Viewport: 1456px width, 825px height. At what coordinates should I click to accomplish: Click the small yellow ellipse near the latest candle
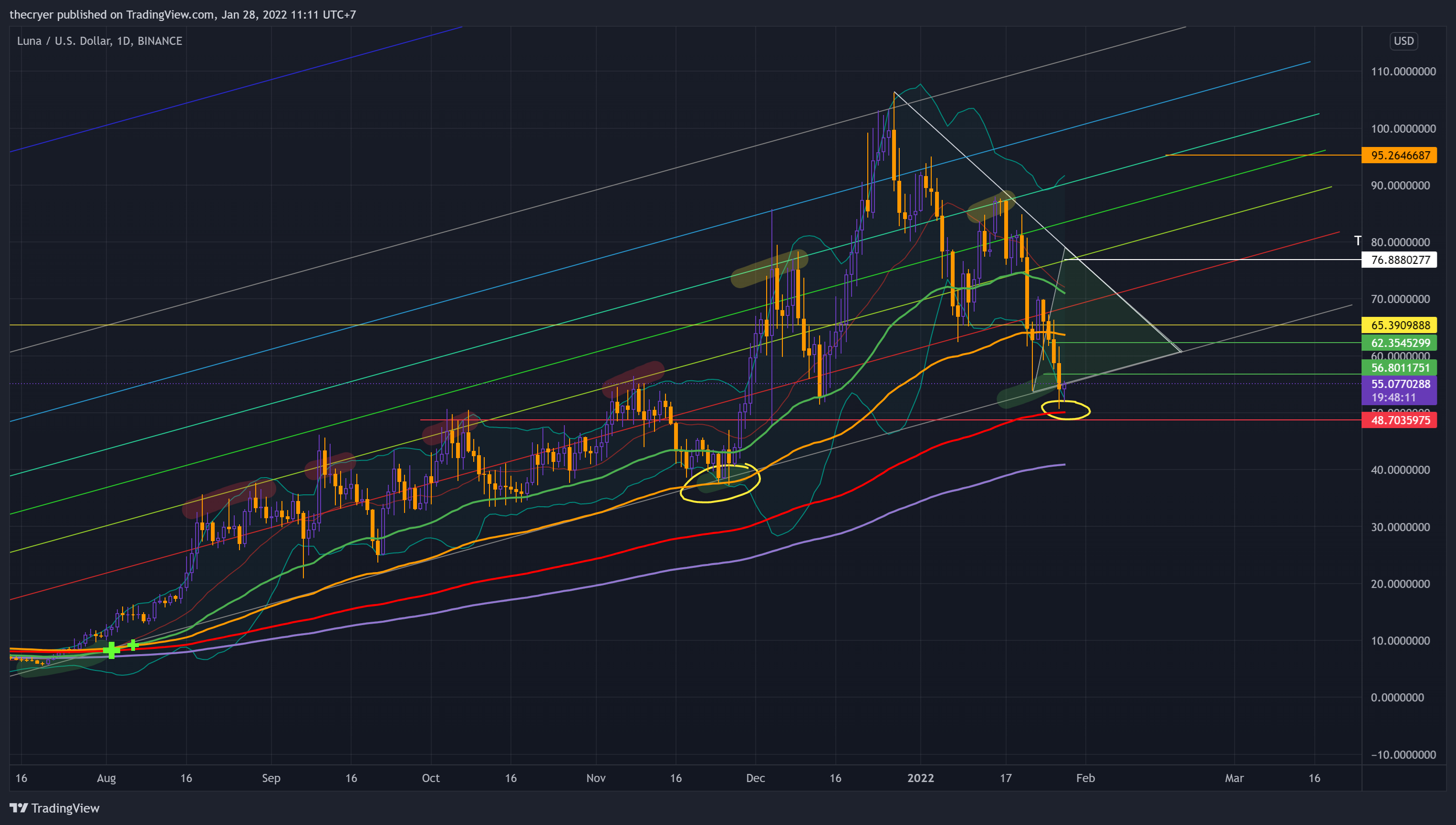point(1065,410)
